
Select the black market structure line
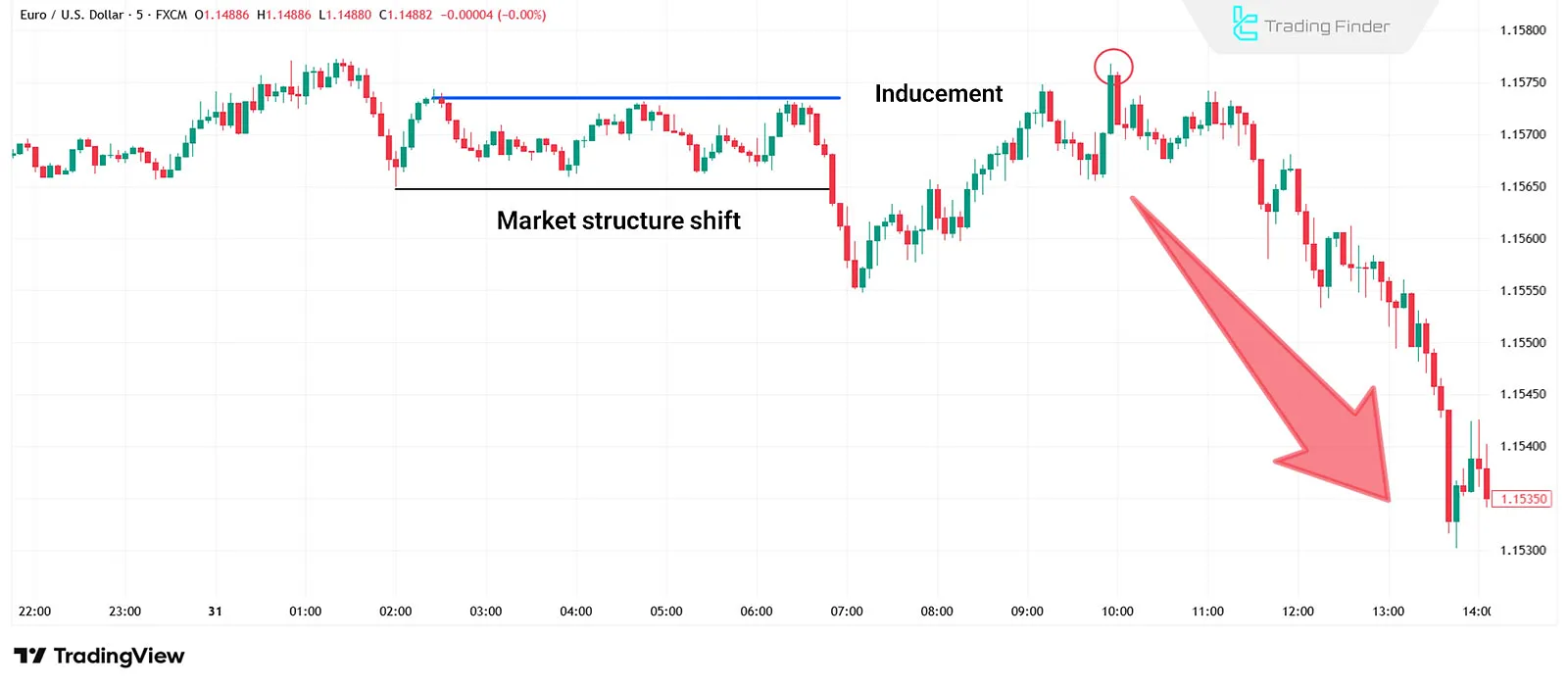coord(612,189)
